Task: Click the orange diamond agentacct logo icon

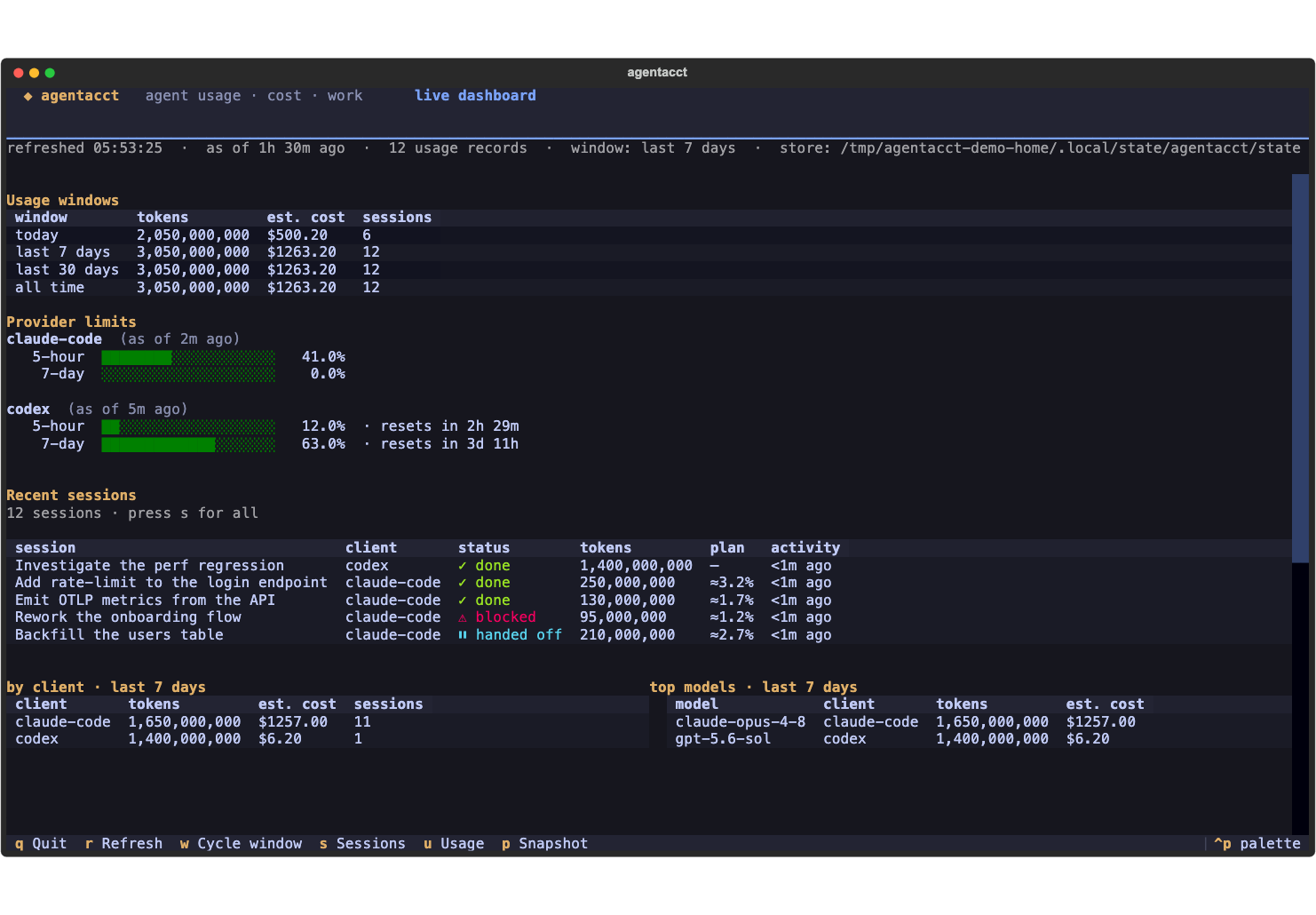Action: pyautogui.click(x=28, y=96)
